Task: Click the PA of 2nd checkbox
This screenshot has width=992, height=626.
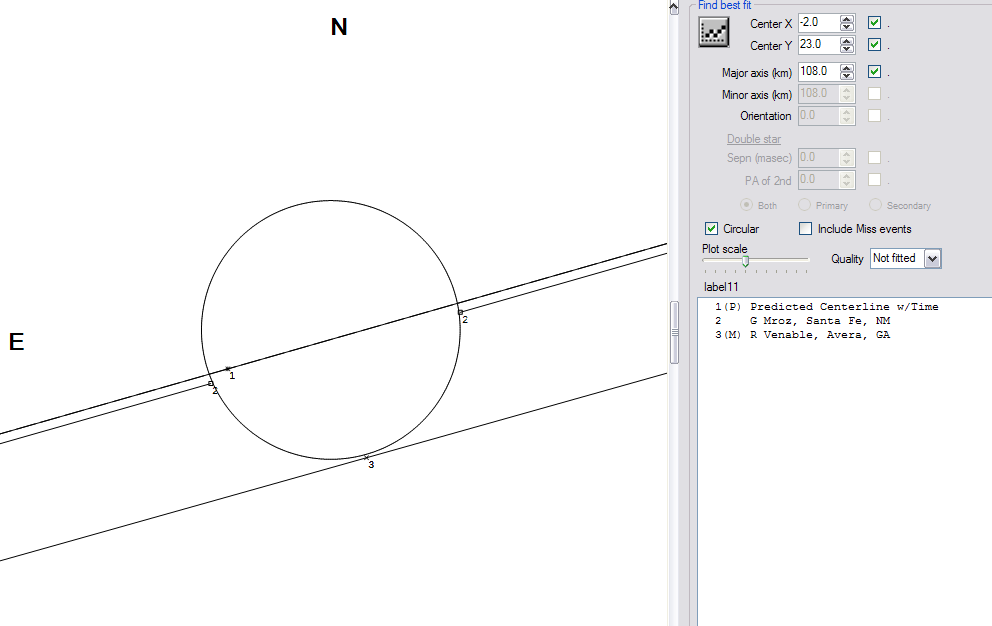Action: (874, 180)
